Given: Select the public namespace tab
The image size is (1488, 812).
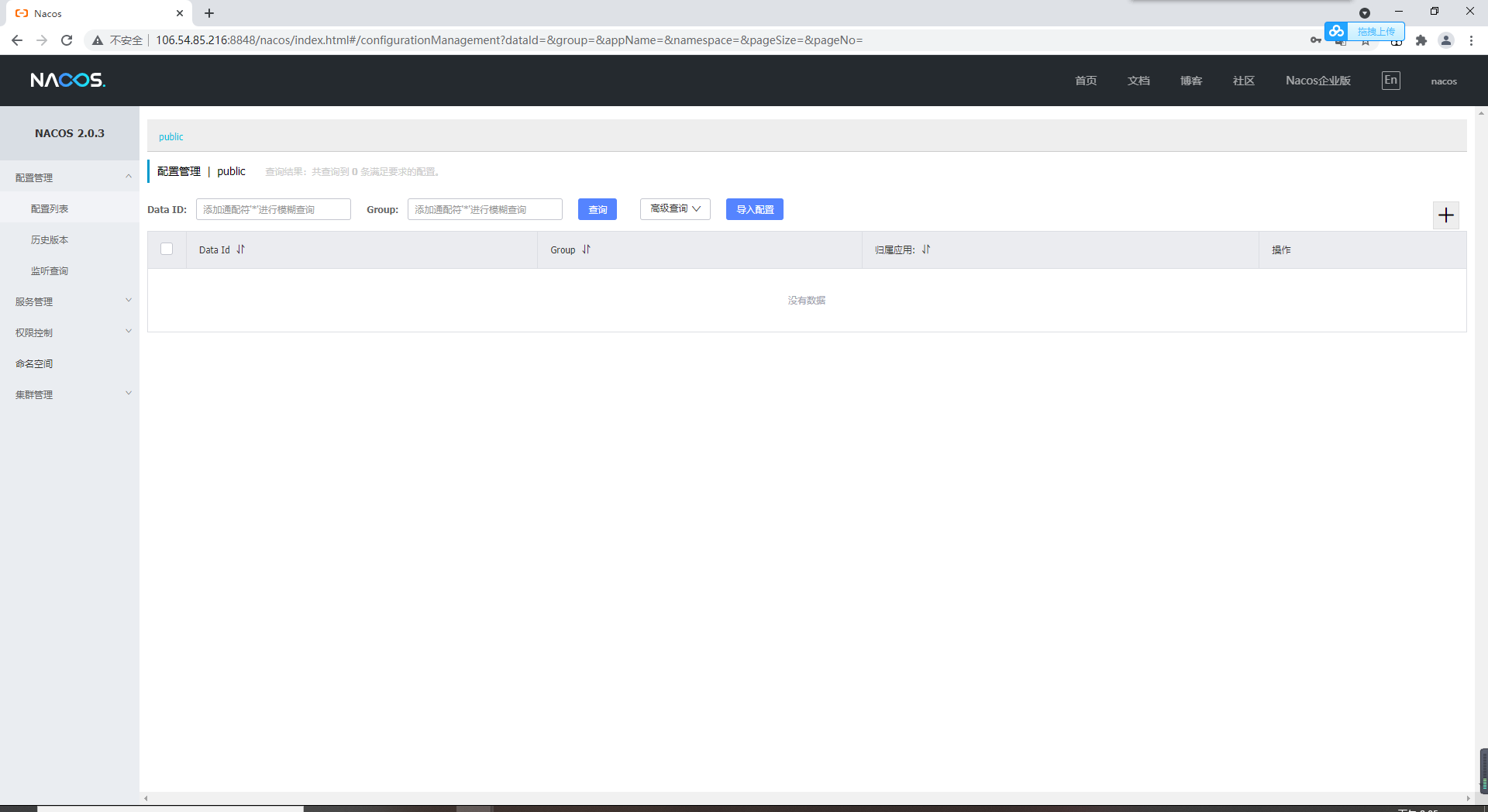Looking at the screenshot, I should [x=171, y=136].
